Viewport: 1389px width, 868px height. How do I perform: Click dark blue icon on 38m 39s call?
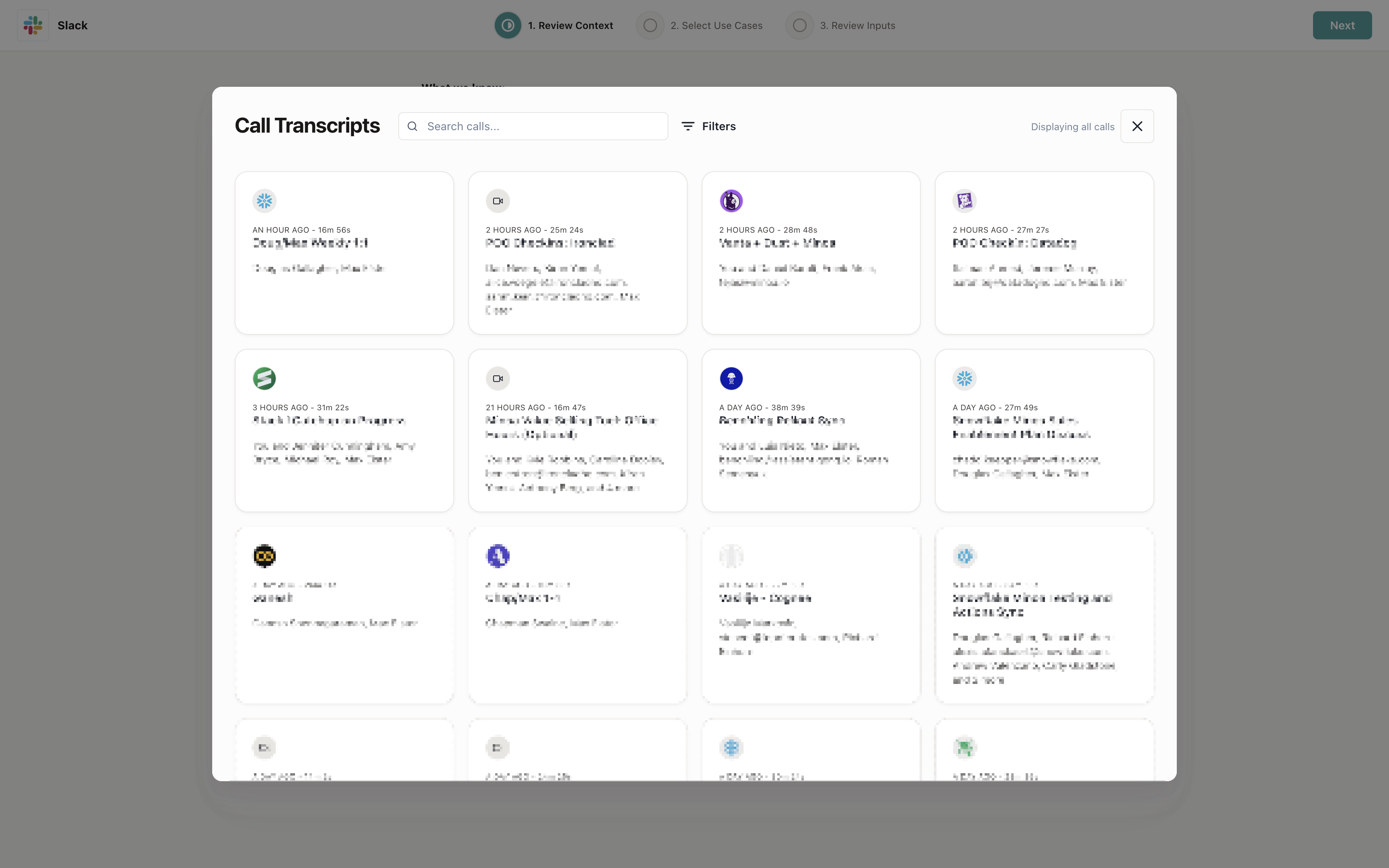(731, 378)
